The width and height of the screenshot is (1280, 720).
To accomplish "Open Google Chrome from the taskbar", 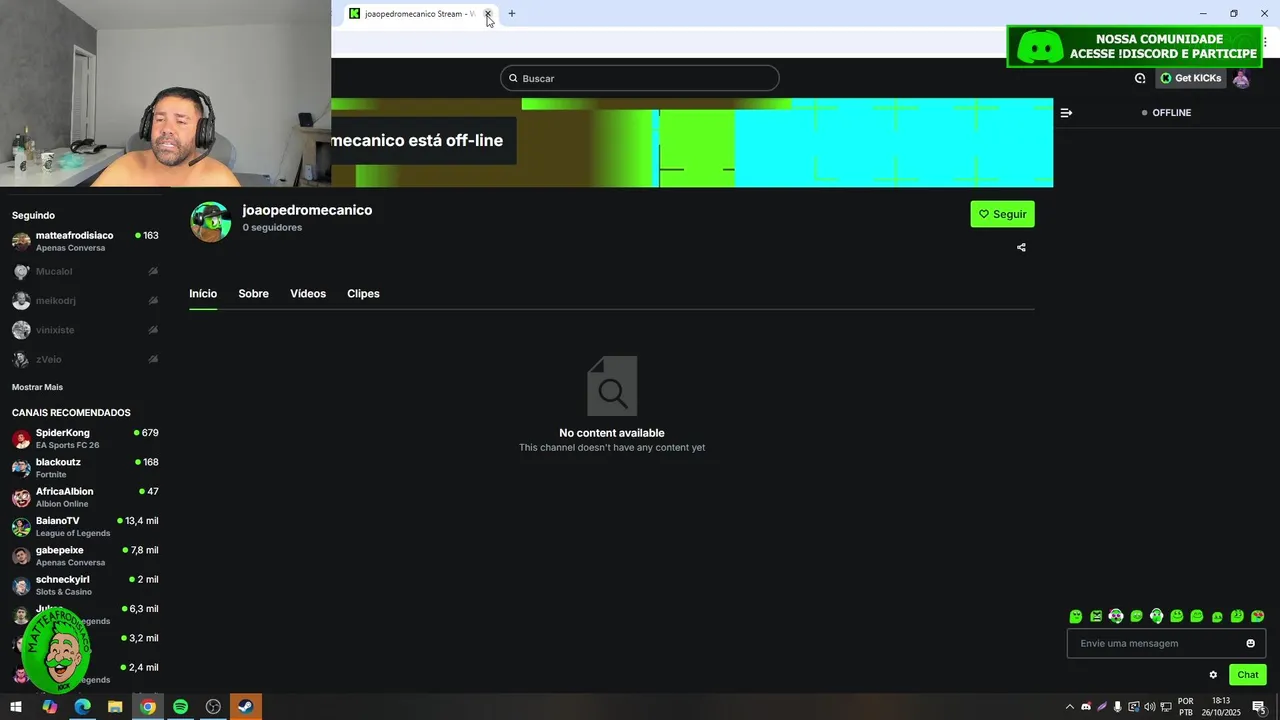I will [148, 707].
